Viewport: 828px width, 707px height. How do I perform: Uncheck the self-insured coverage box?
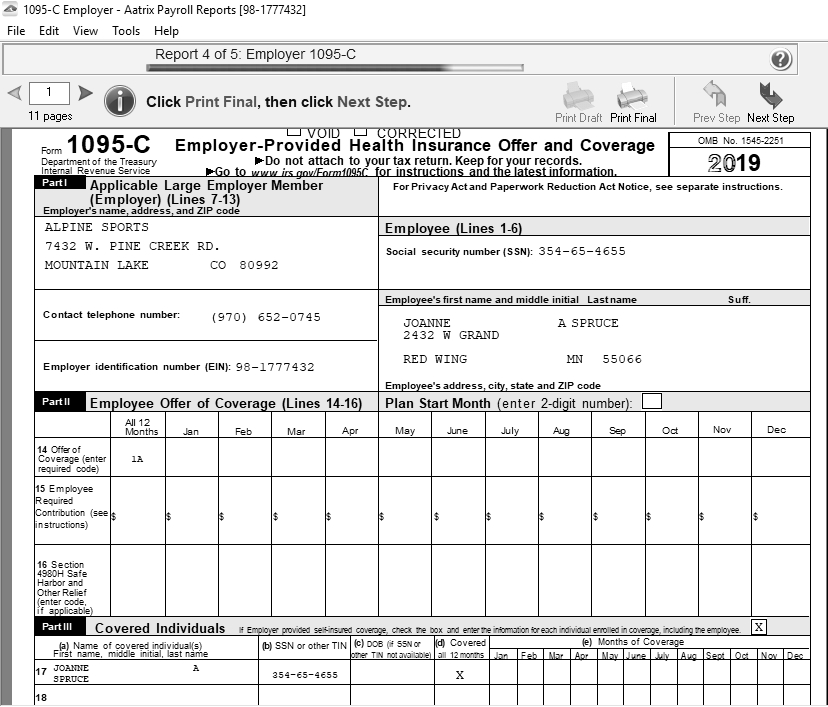click(x=759, y=627)
